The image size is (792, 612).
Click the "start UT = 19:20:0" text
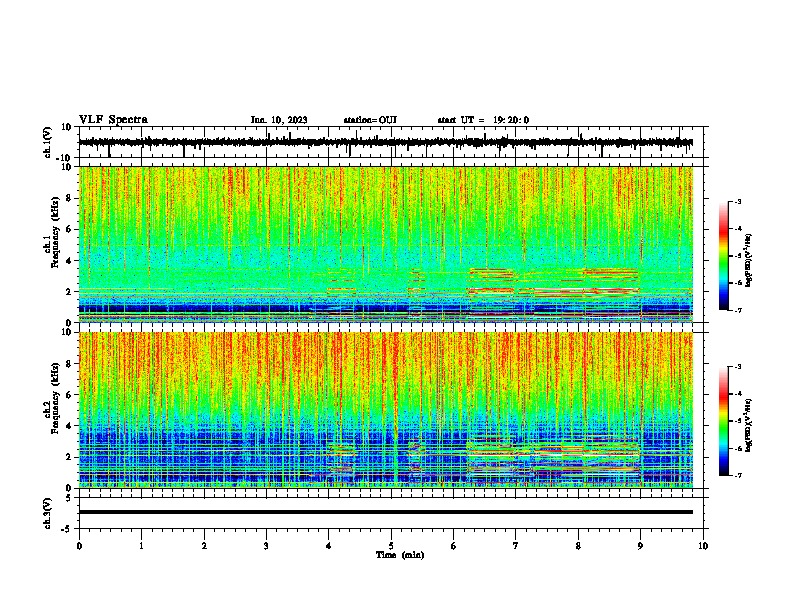(483, 120)
